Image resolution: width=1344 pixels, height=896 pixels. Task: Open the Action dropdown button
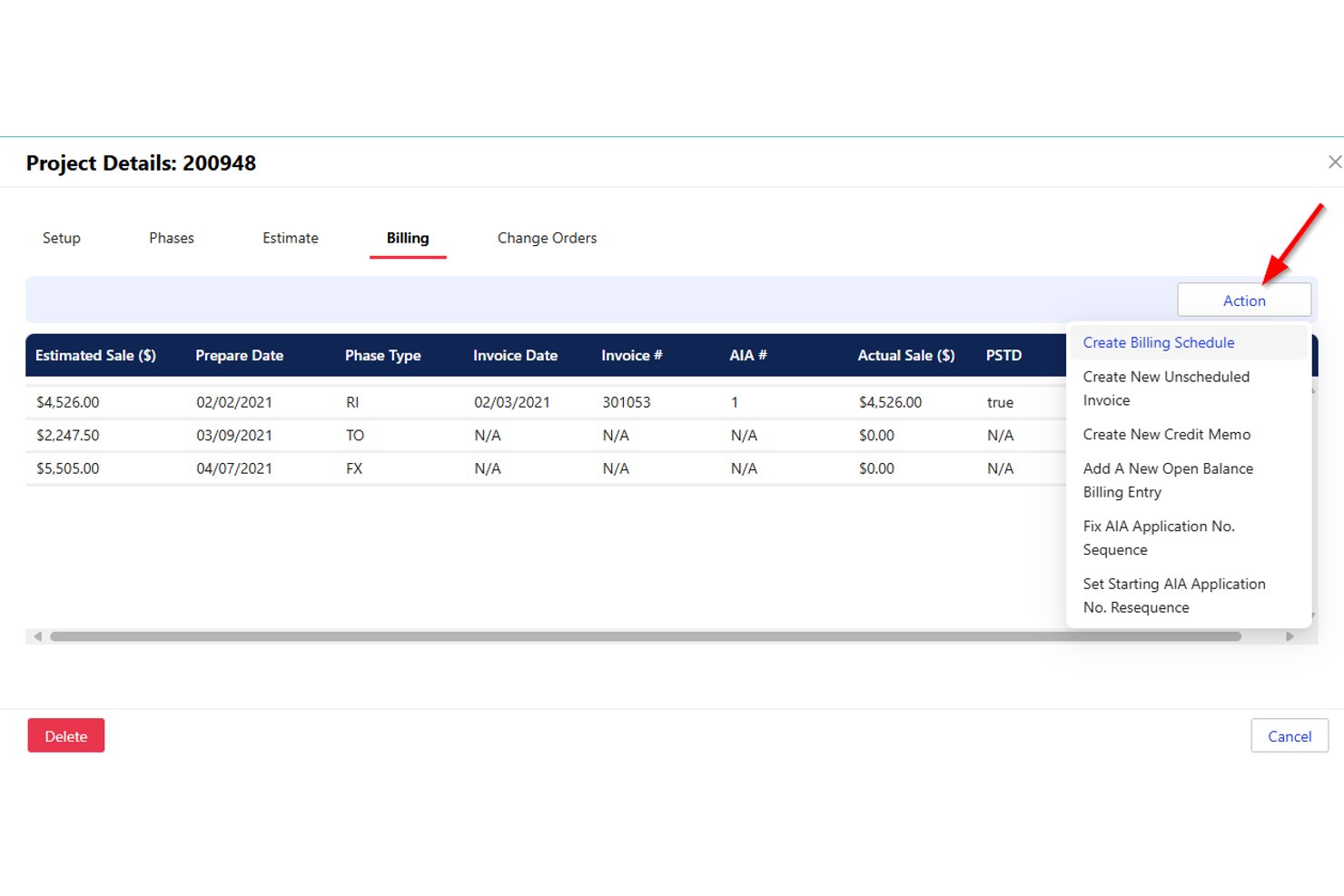tap(1244, 300)
